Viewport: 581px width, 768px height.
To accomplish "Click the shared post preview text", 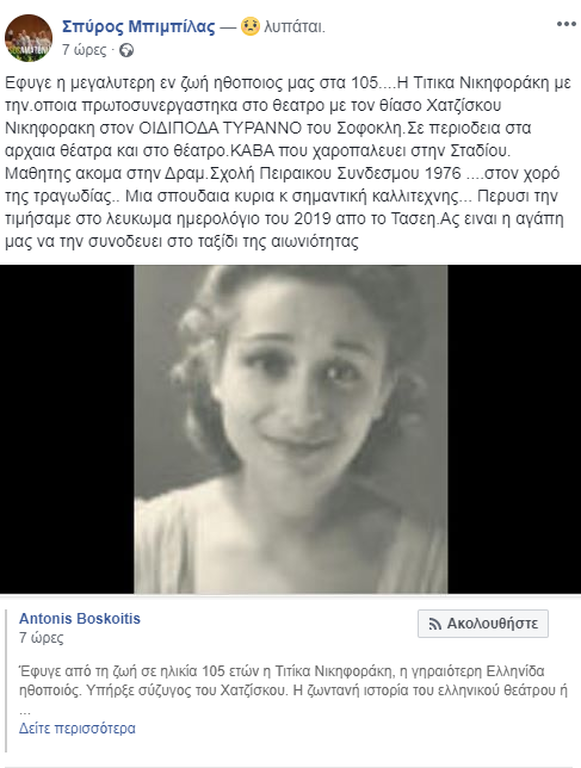I will pos(293,681).
